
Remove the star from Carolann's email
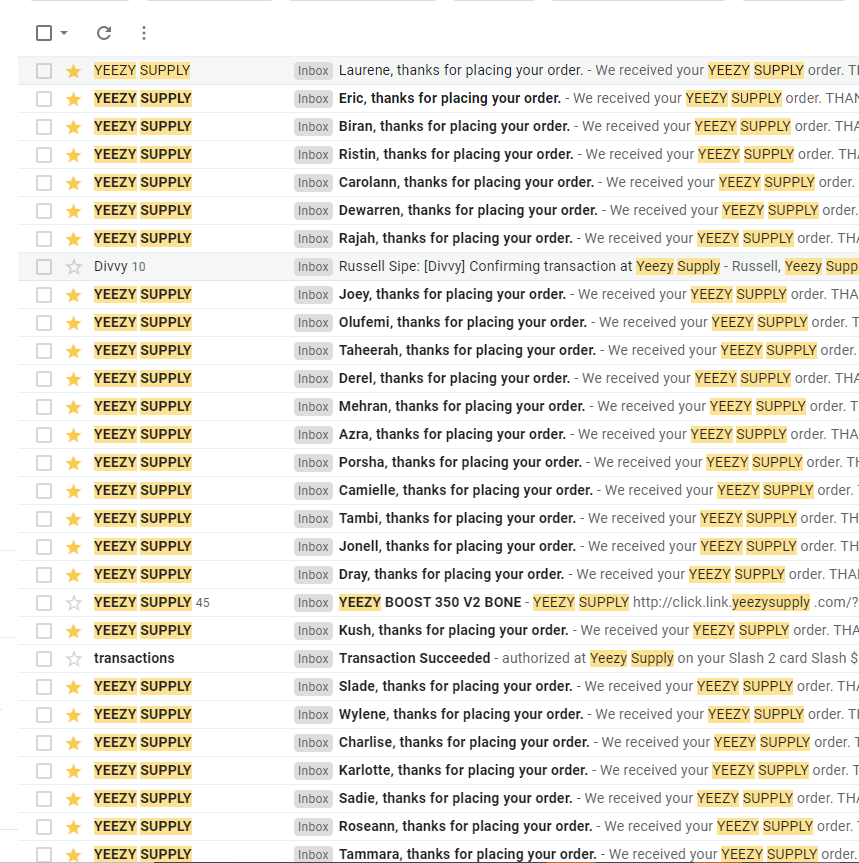[x=73, y=183]
